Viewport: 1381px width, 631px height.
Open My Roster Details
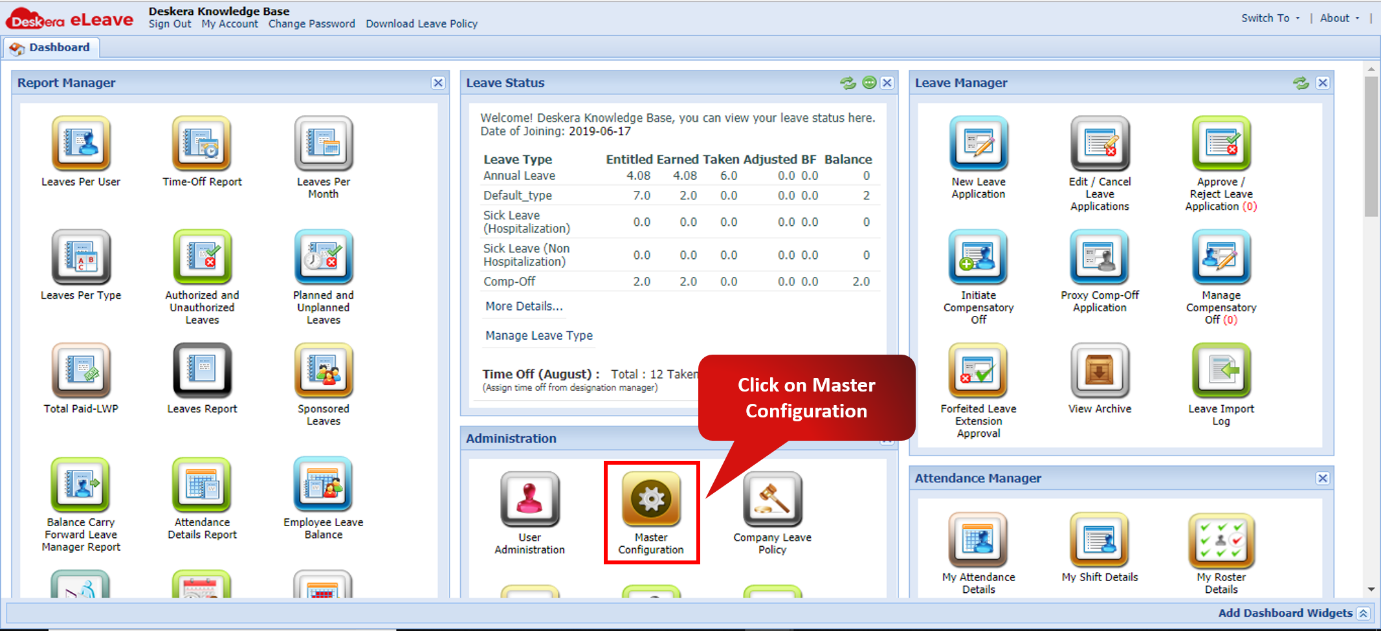pyautogui.click(x=1221, y=541)
